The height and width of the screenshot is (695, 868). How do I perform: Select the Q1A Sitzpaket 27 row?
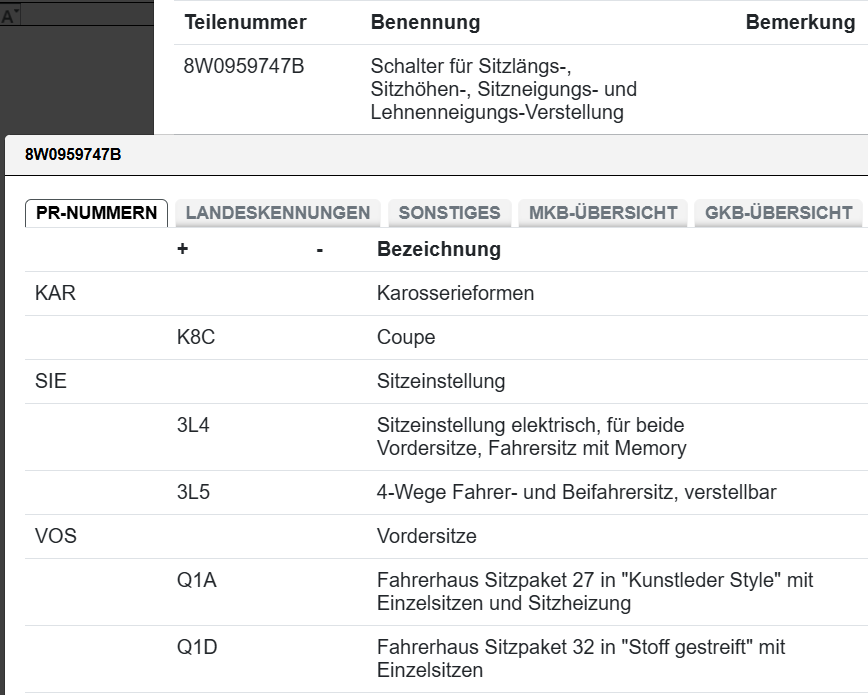click(446, 592)
